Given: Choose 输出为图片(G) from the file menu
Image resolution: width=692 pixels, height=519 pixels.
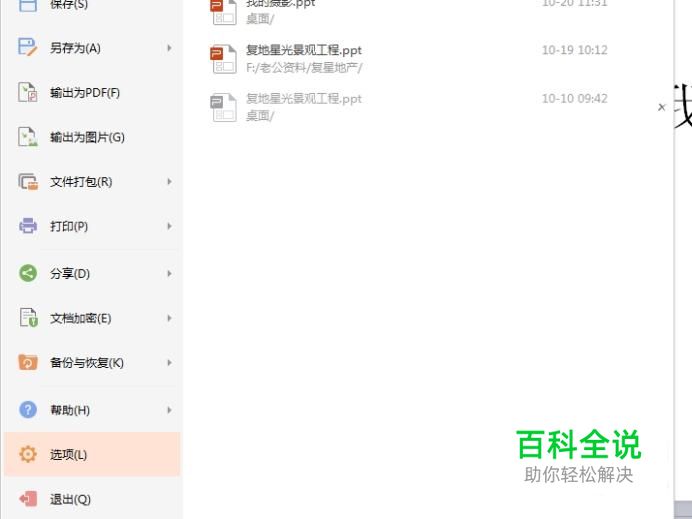Looking at the screenshot, I should 92,137.
